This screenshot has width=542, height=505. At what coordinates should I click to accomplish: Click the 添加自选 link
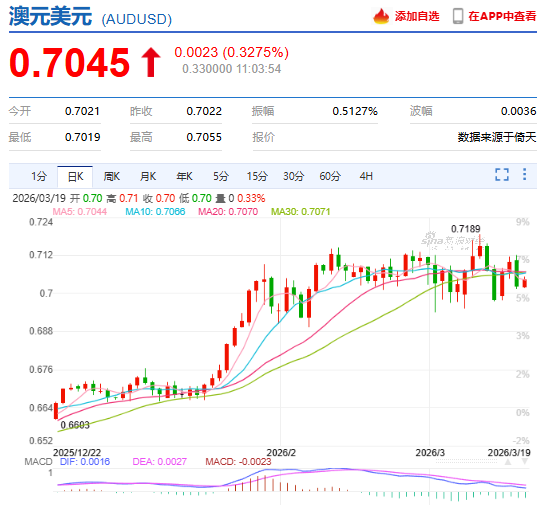click(417, 16)
